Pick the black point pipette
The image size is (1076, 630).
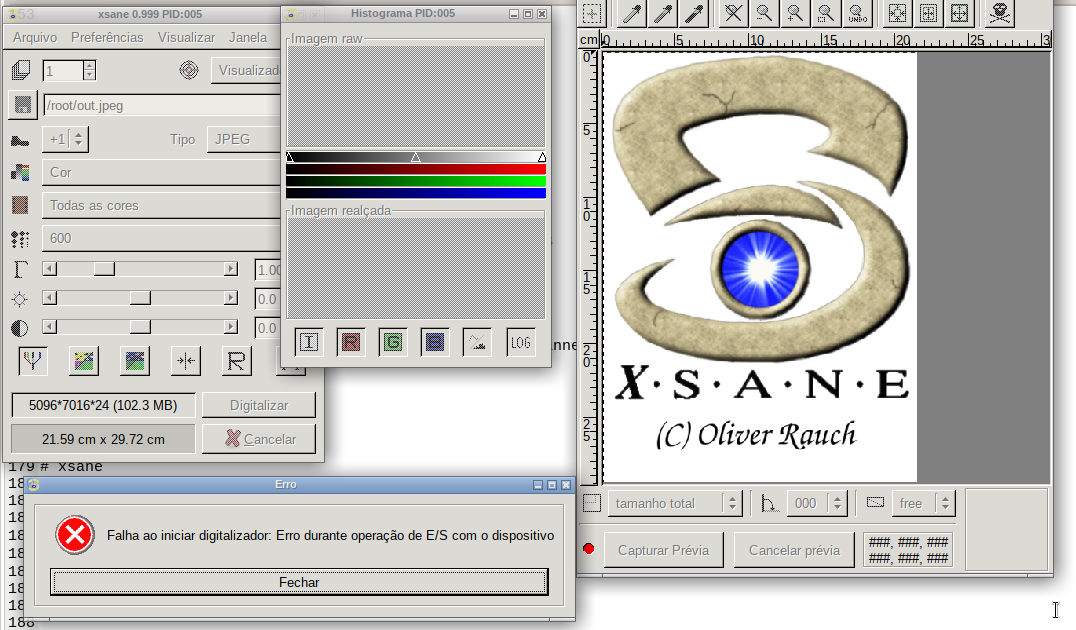tap(694, 13)
